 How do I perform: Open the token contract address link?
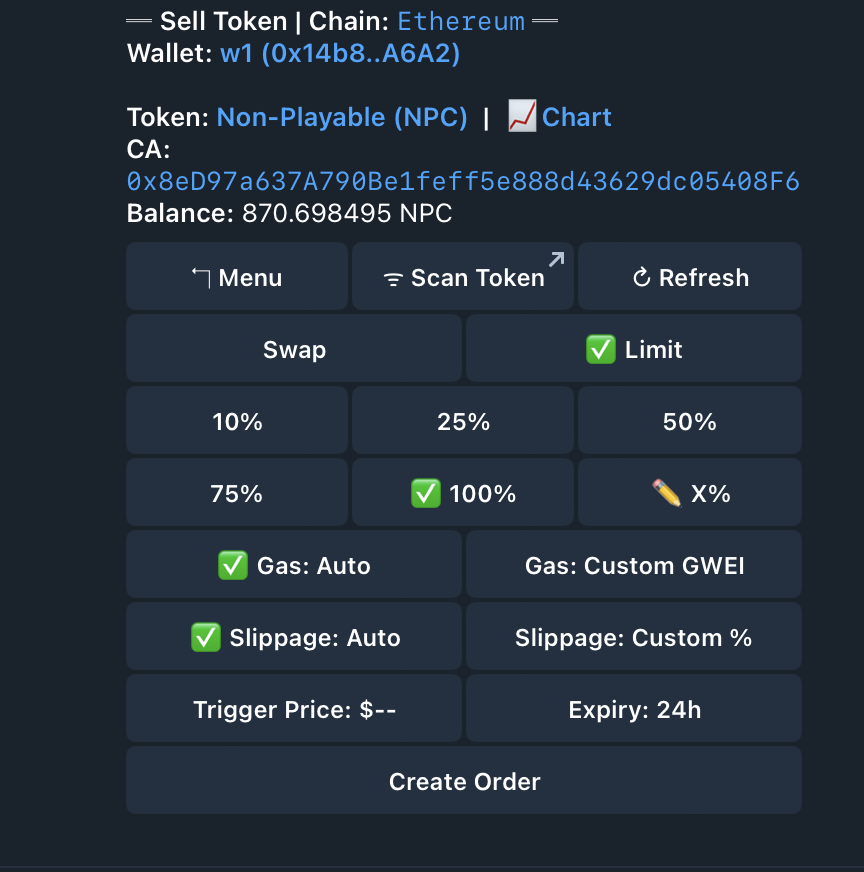(x=463, y=181)
